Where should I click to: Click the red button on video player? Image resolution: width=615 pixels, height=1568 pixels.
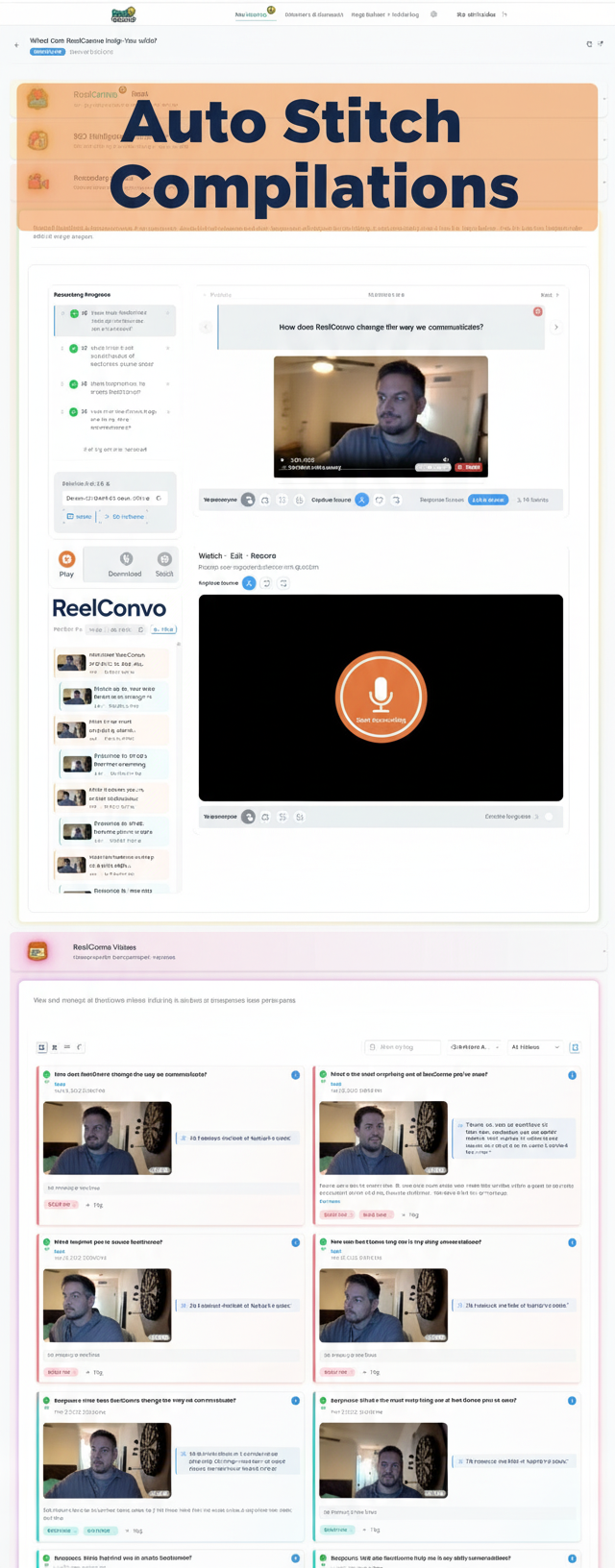(x=469, y=467)
